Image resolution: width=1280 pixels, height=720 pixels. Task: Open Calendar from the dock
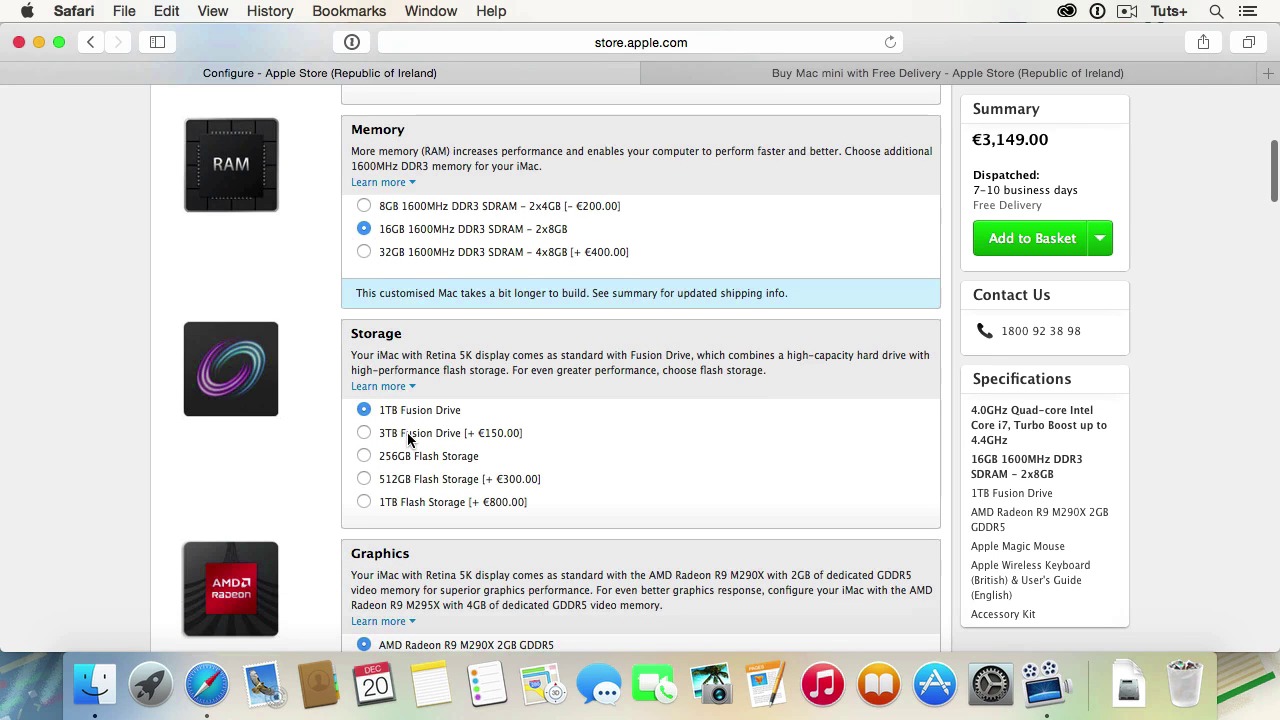tap(375, 685)
